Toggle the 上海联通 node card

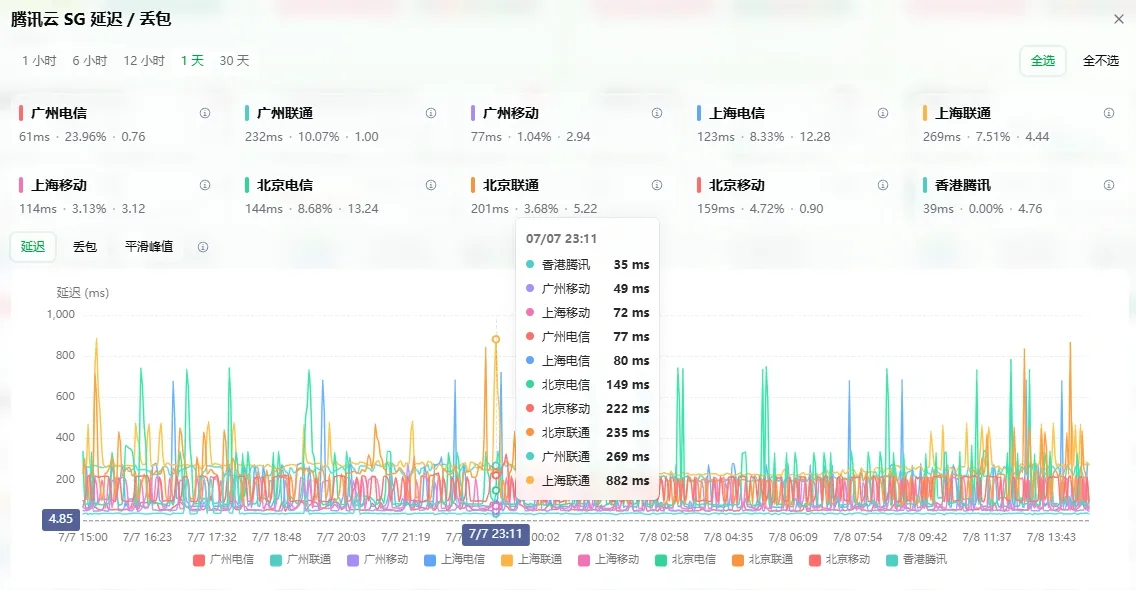tap(1019, 125)
